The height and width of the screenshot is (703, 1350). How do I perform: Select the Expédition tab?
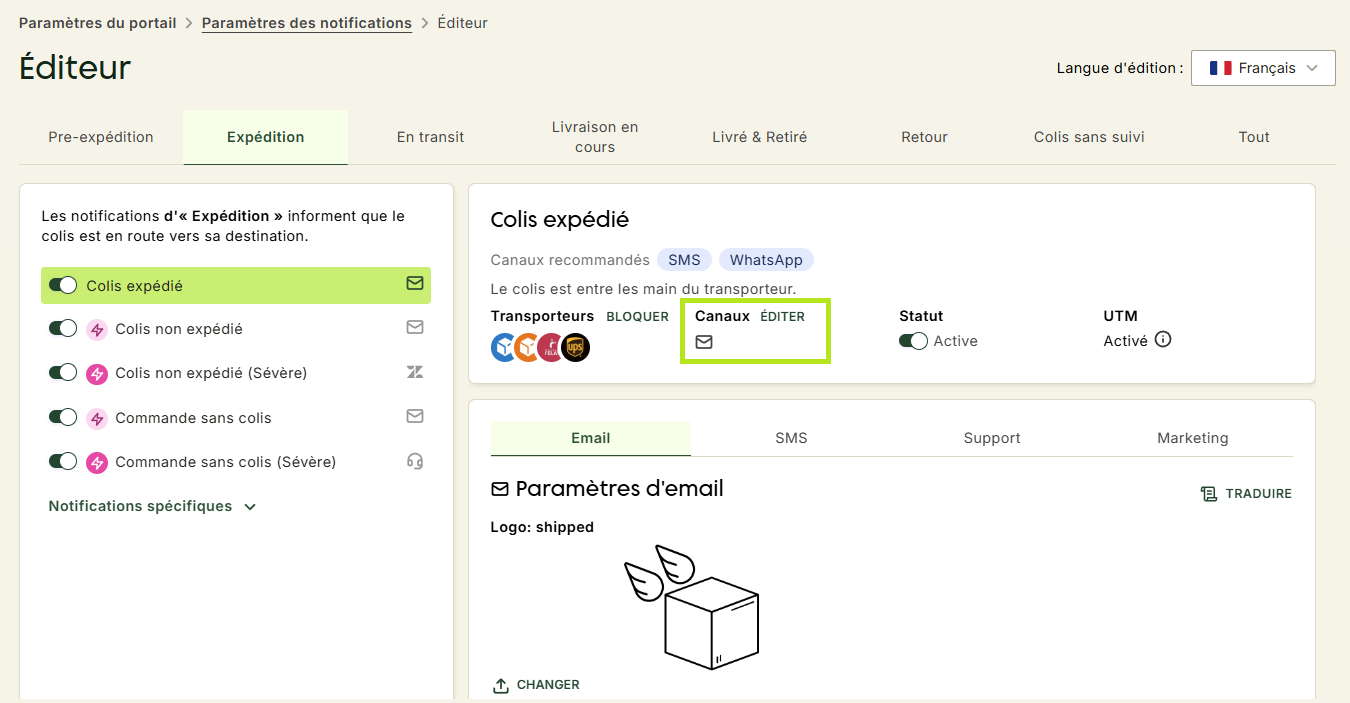point(265,137)
